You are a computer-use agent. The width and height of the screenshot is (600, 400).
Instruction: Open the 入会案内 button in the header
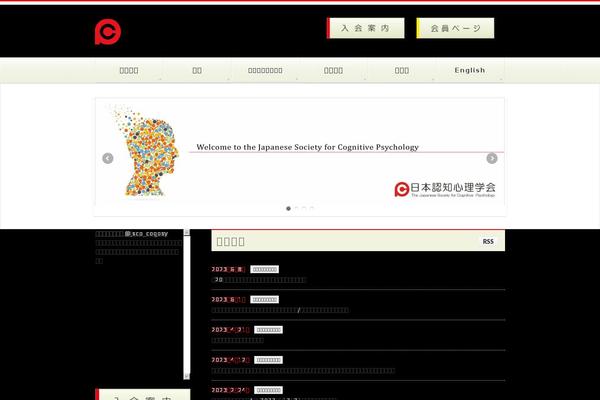(365, 28)
